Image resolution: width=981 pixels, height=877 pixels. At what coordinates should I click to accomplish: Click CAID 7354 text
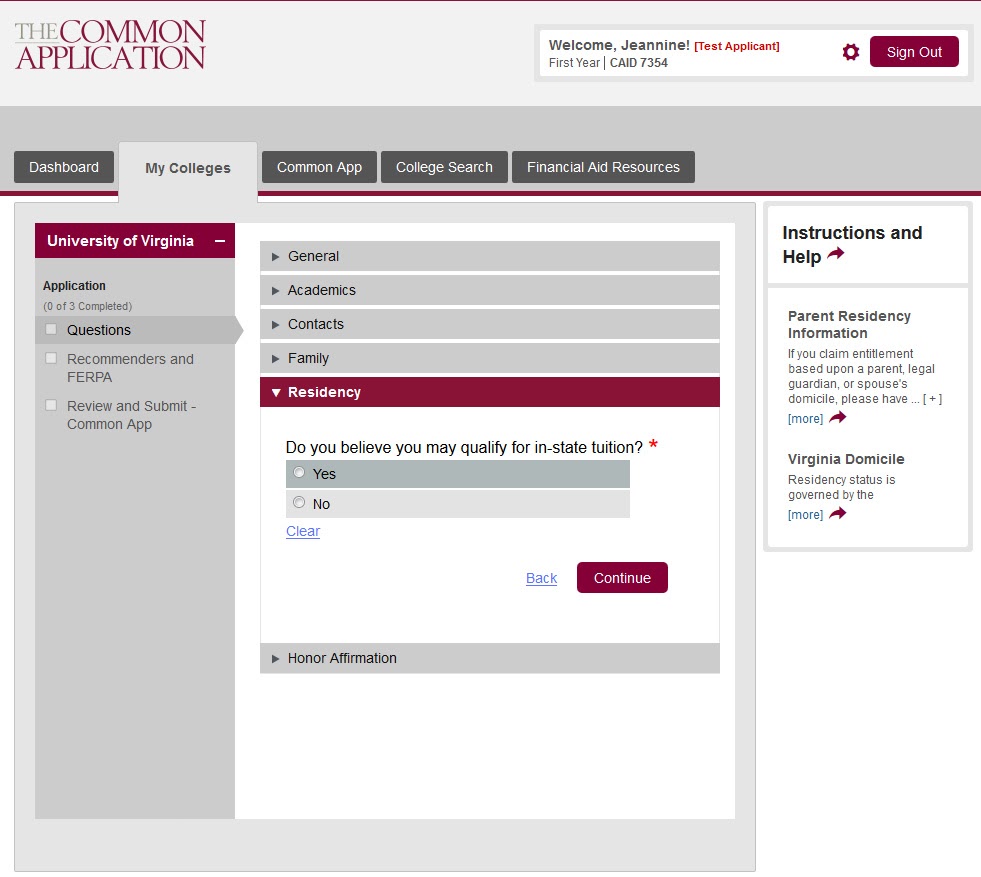click(639, 63)
